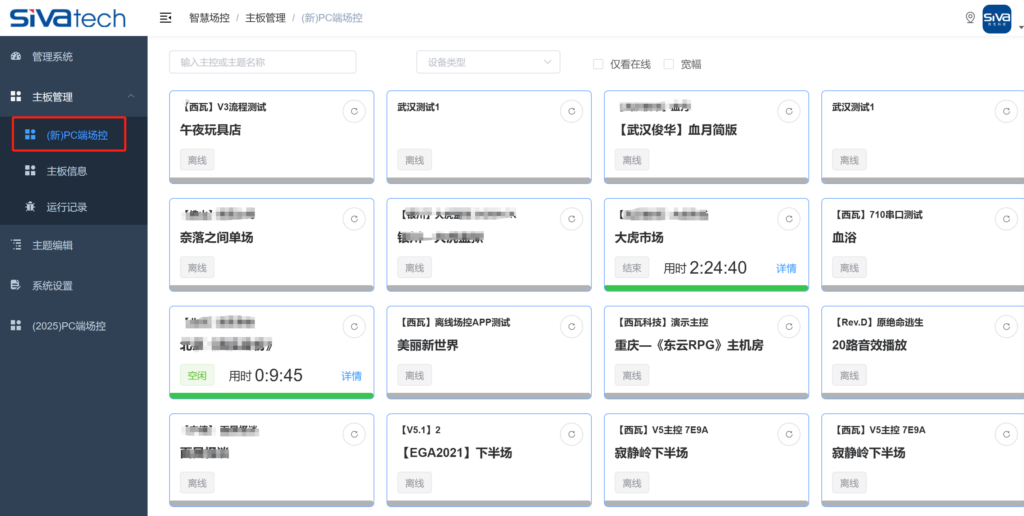The image size is (1024, 516).
Task: Click 详情 link on 大虎市场 card
Action: tap(786, 268)
